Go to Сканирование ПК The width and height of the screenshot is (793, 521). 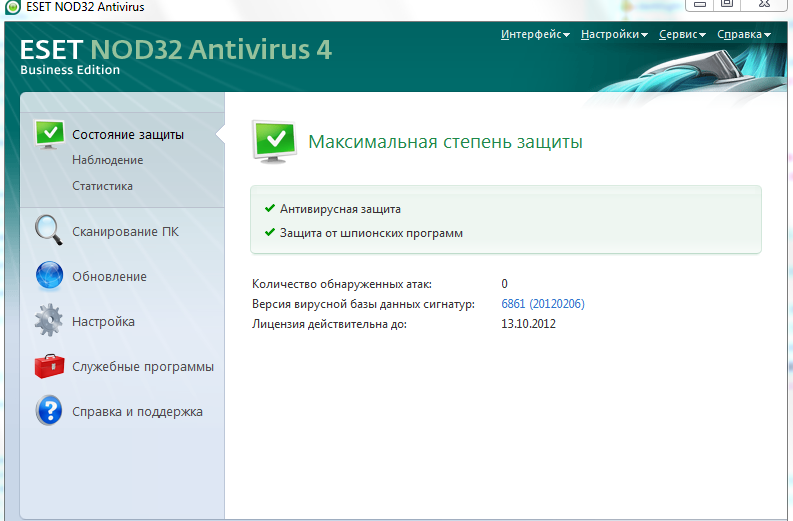click(x=125, y=231)
